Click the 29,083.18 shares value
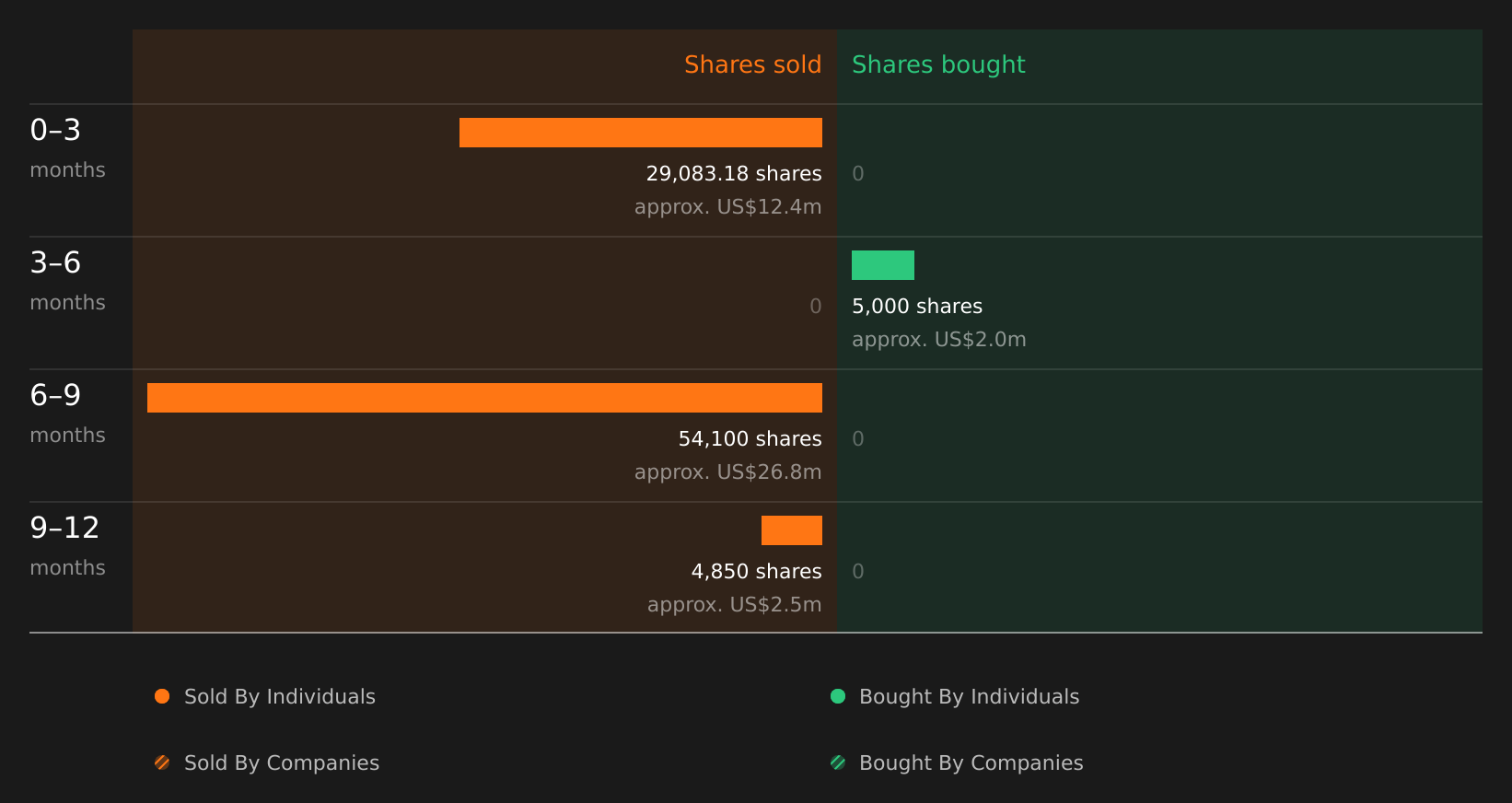Image resolution: width=1512 pixels, height=803 pixels. pyautogui.click(x=734, y=174)
